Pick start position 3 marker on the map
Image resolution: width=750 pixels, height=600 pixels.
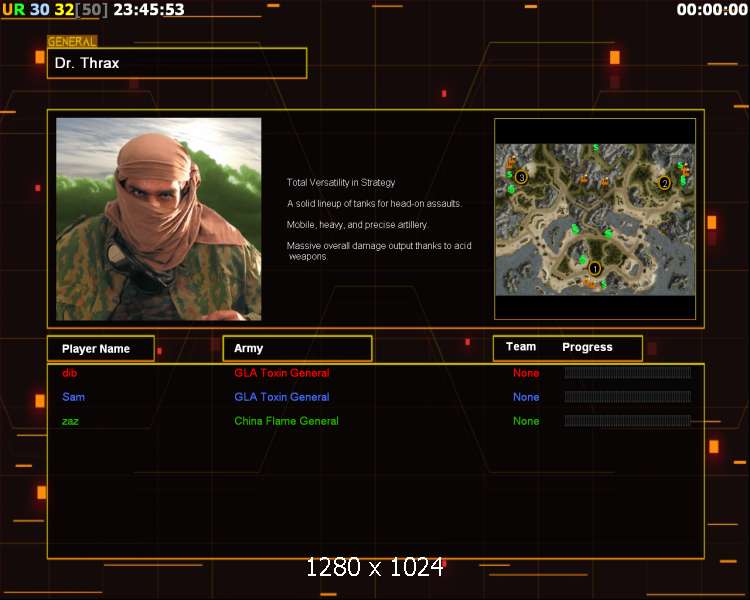click(521, 177)
